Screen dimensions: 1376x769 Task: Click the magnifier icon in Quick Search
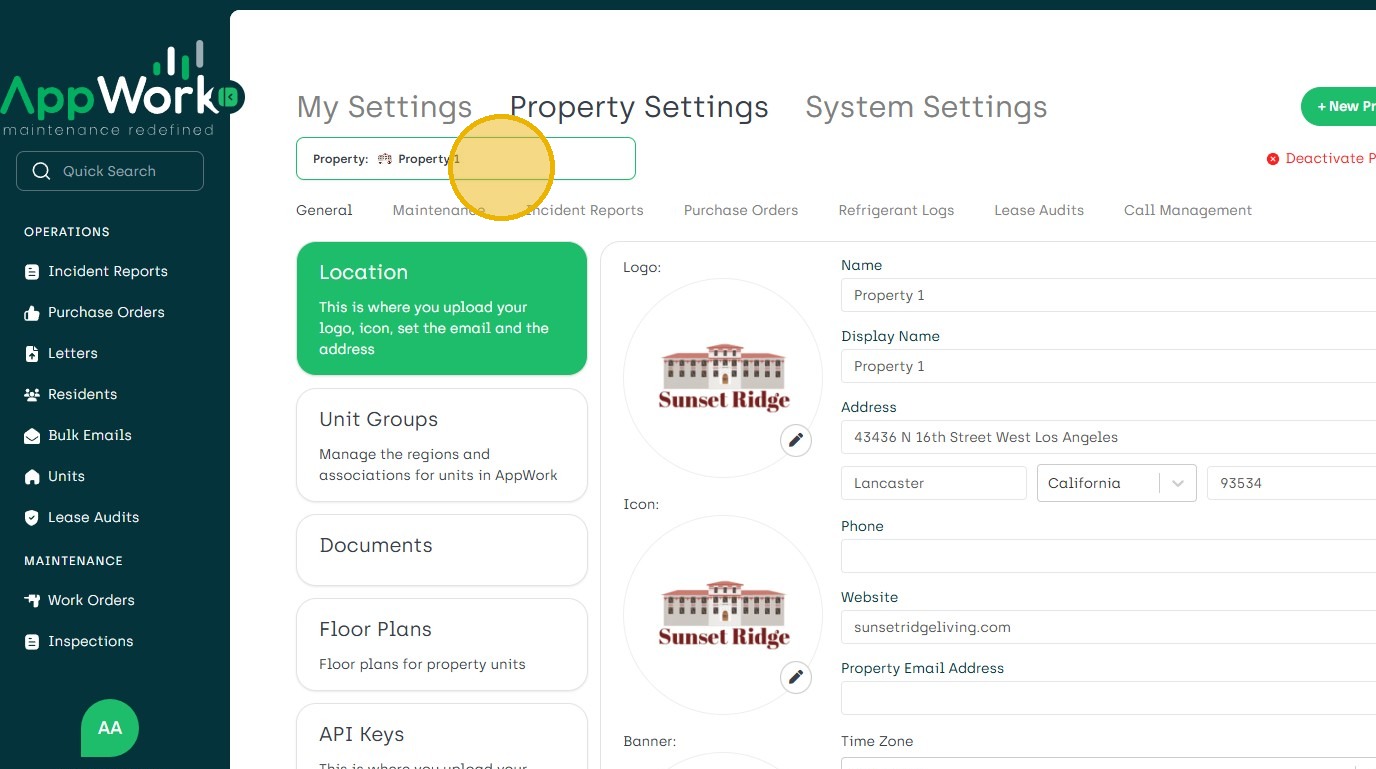point(41,171)
